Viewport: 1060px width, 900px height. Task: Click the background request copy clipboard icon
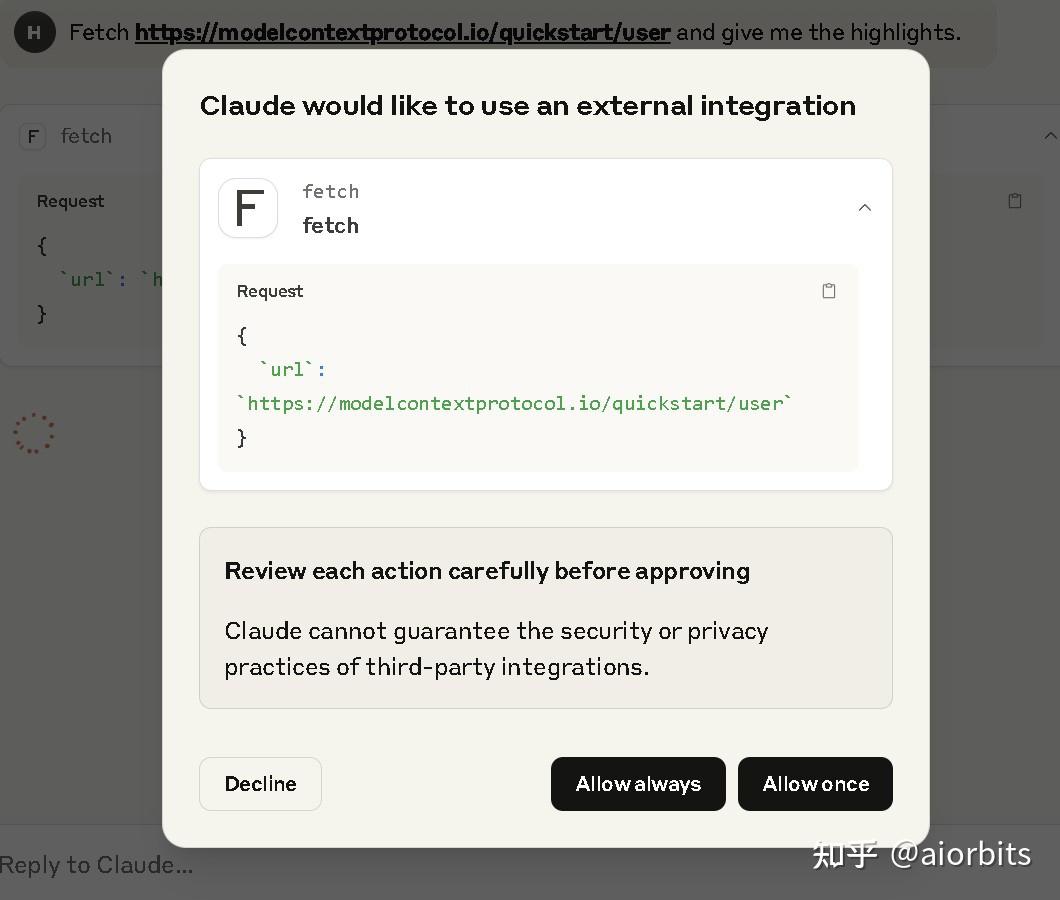click(1015, 201)
